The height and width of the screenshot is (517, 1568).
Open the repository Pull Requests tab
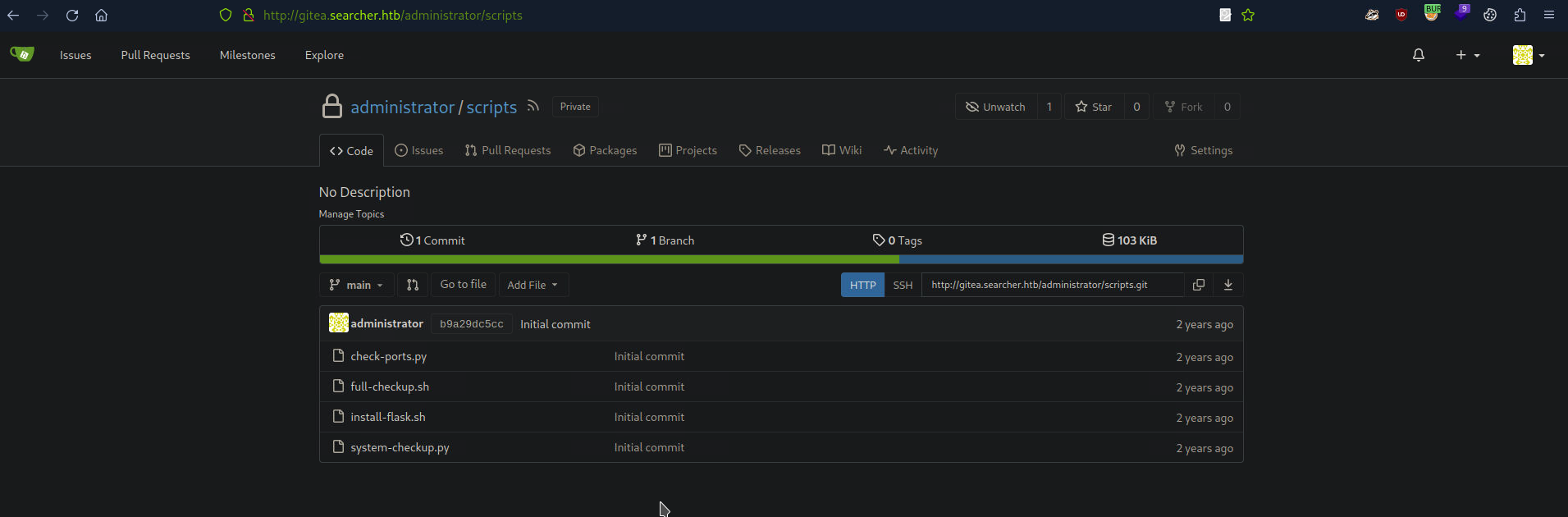coord(508,150)
